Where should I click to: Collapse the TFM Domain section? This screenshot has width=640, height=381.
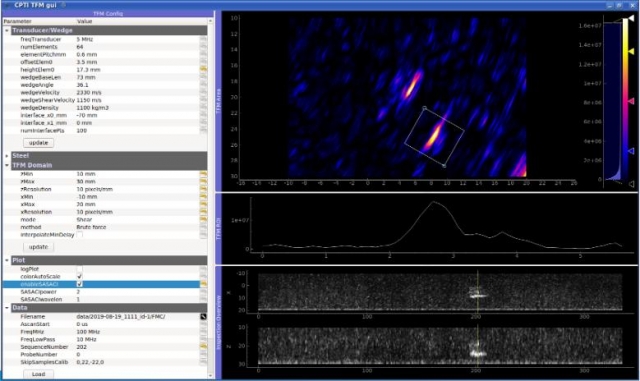pos(7,165)
